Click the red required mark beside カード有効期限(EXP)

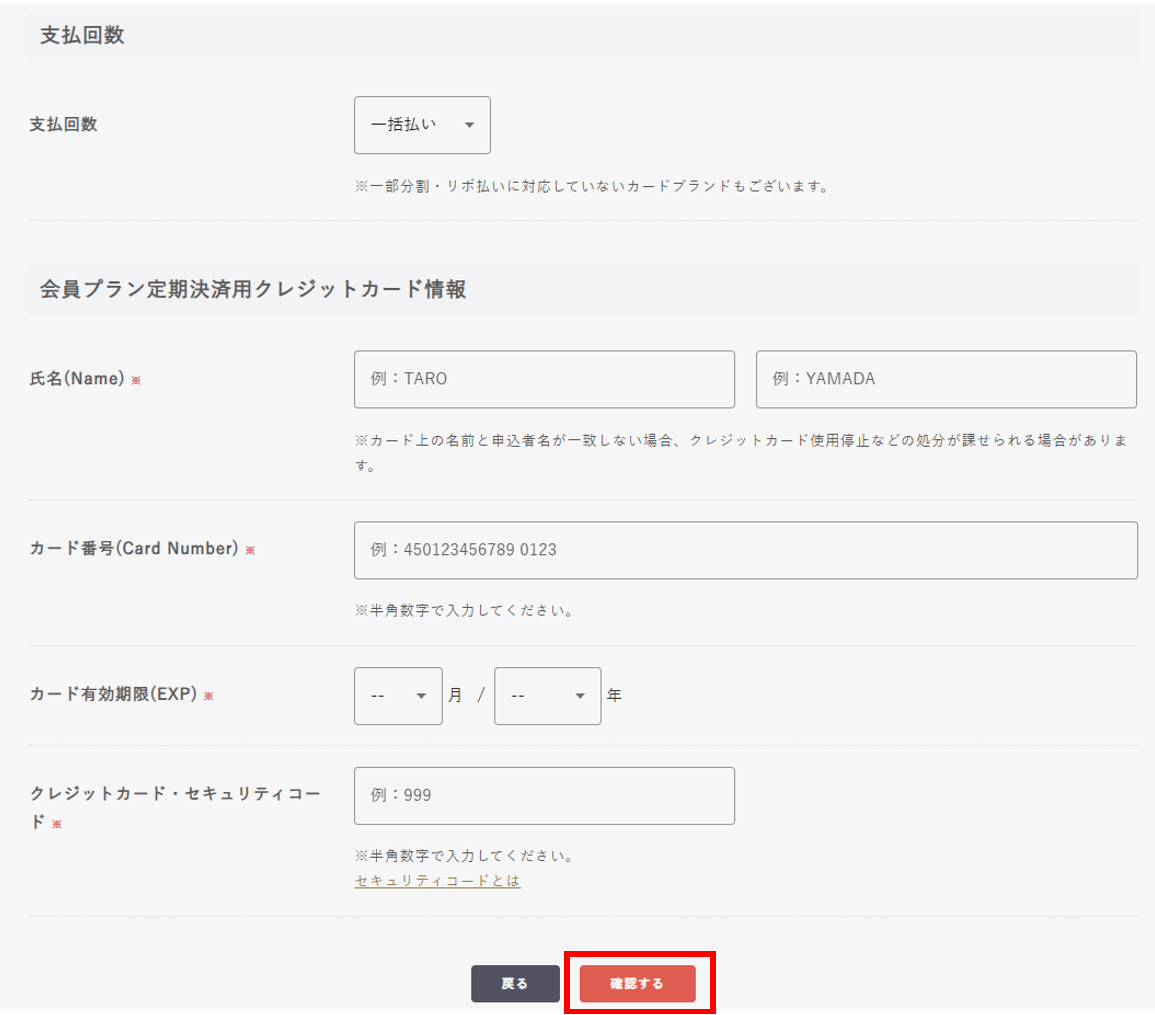click(x=209, y=696)
